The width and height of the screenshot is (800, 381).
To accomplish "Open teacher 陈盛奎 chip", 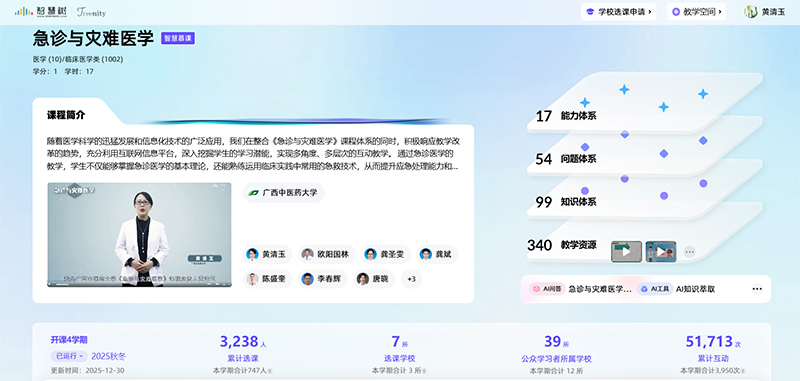I will tap(267, 279).
